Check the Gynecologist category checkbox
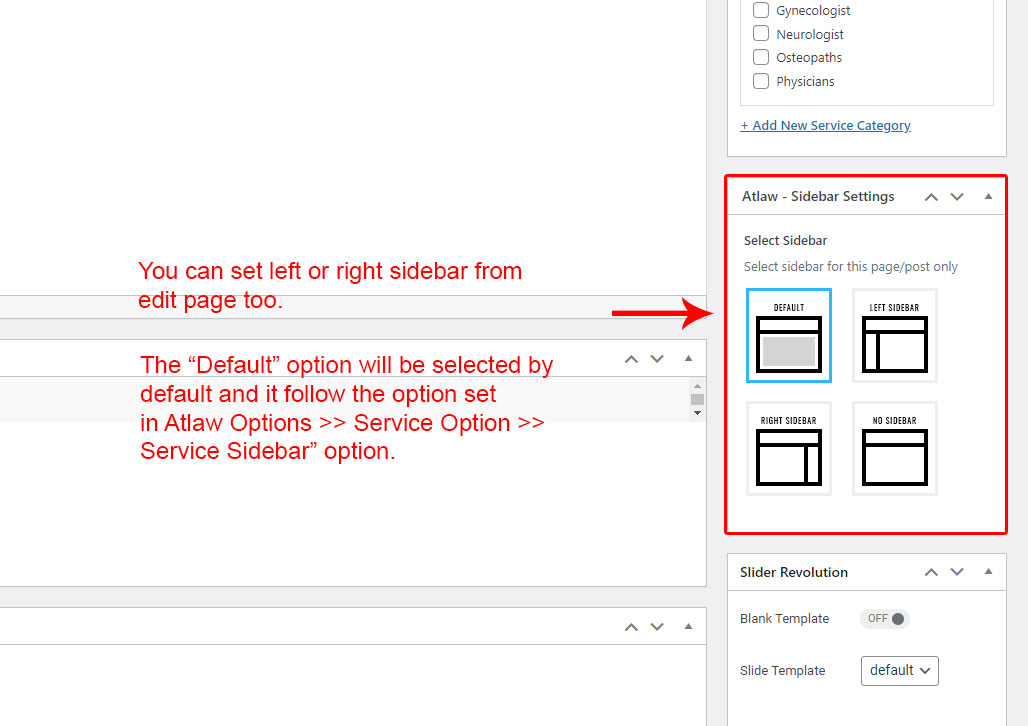 click(x=761, y=10)
